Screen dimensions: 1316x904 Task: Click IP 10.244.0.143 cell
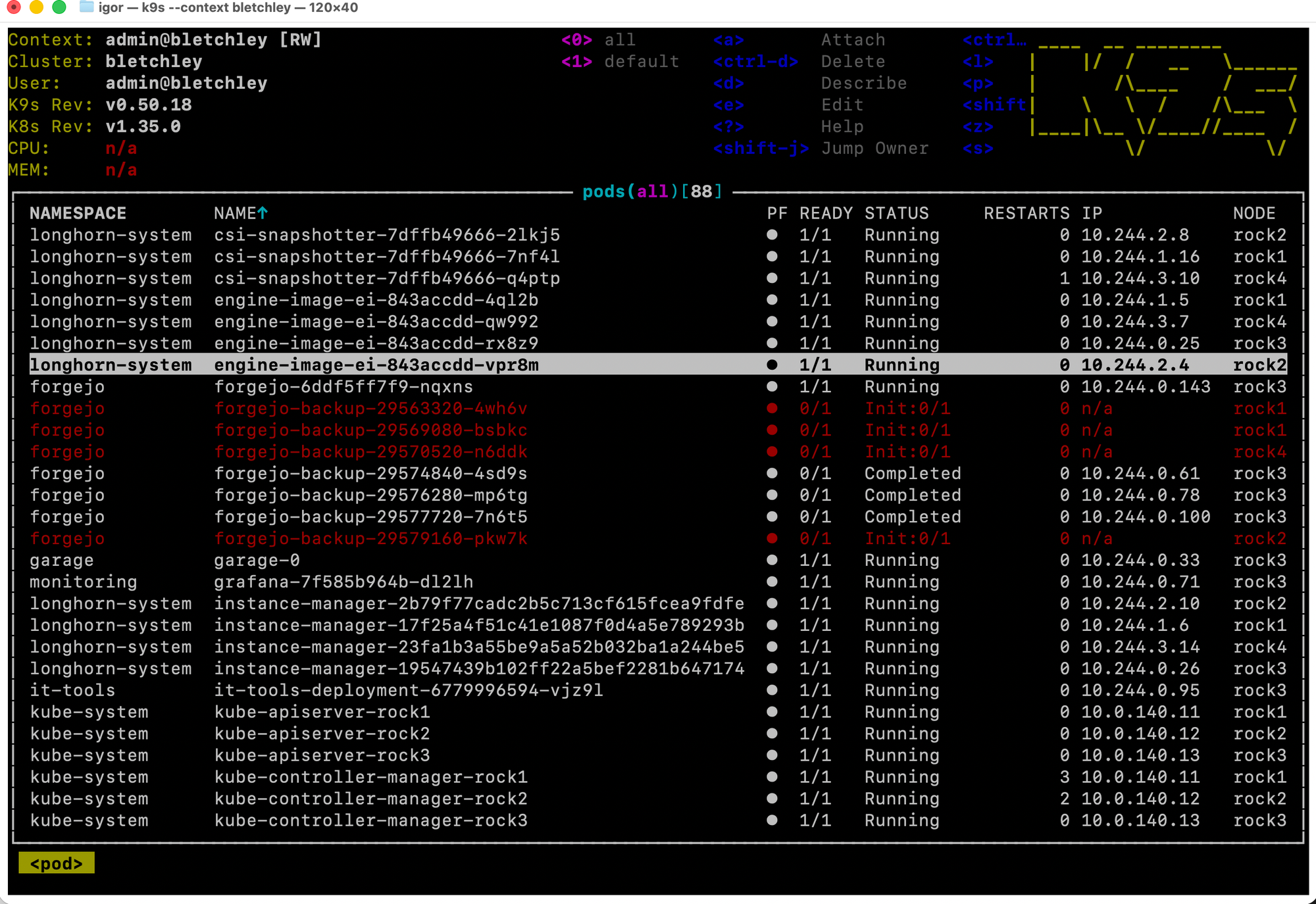[x=1146, y=387]
